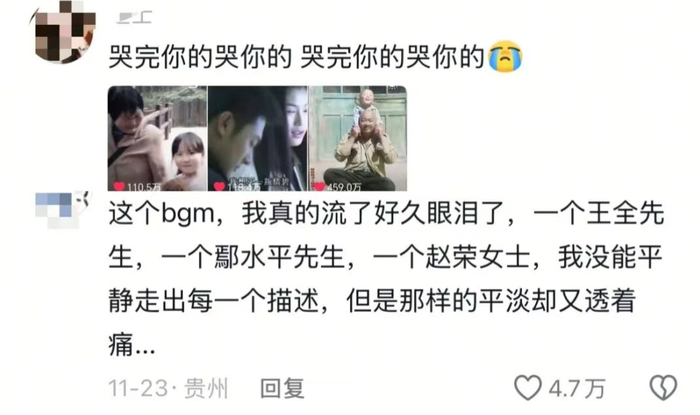Tap the 11-23 · 贵州 timestamp

[168, 388]
